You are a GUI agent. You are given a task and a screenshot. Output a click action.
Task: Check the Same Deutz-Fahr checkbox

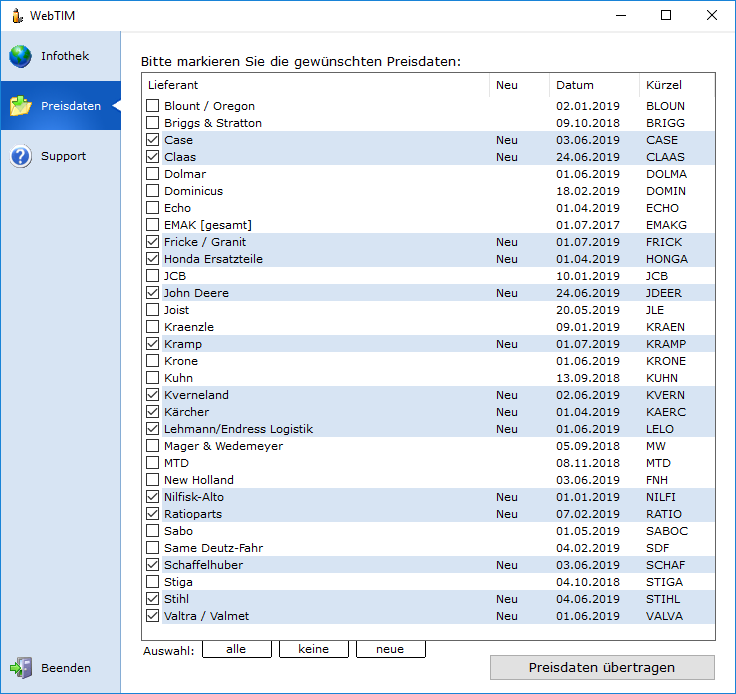click(153, 548)
